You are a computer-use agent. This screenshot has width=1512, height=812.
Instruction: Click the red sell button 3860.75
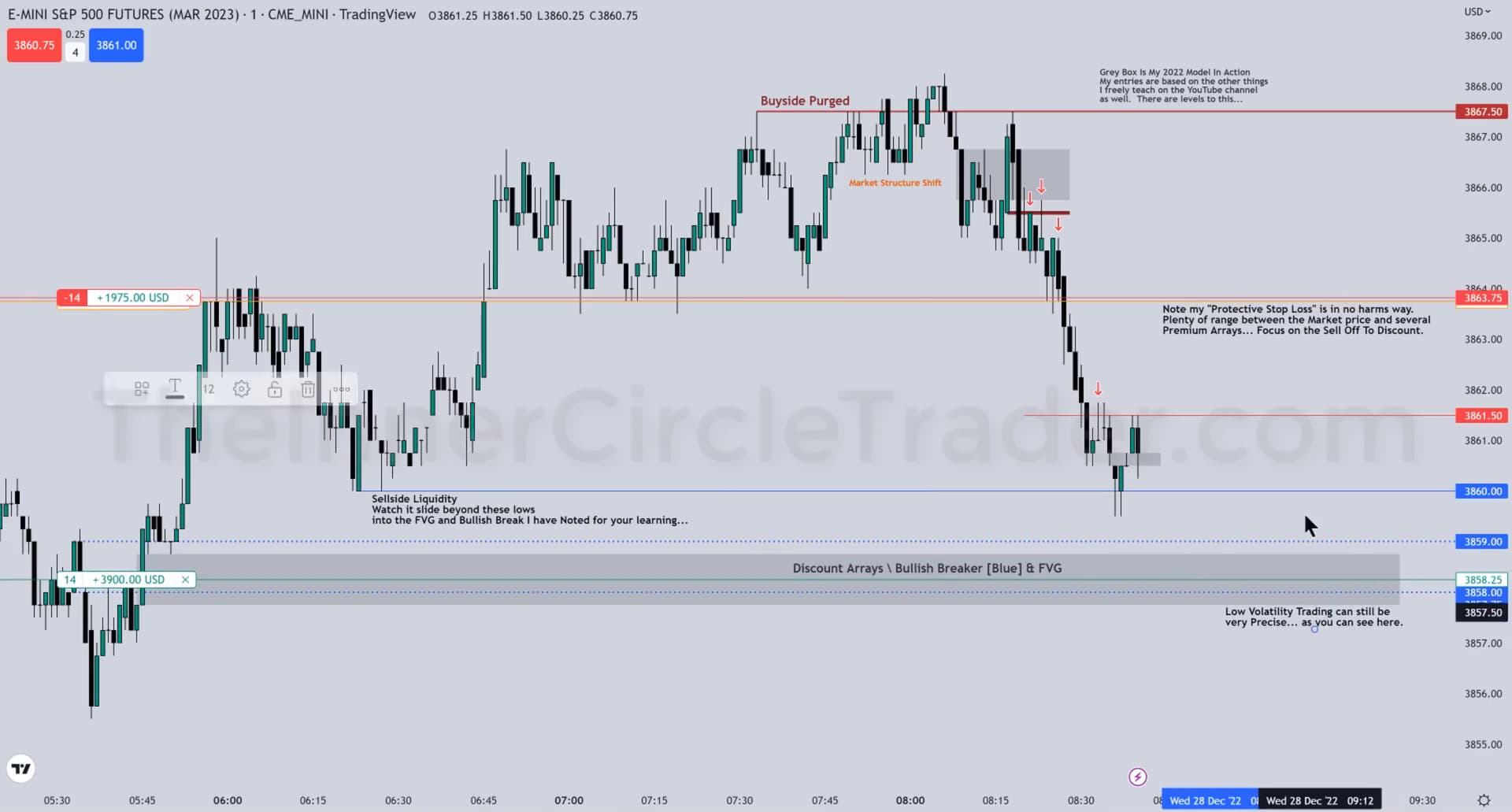[35, 45]
